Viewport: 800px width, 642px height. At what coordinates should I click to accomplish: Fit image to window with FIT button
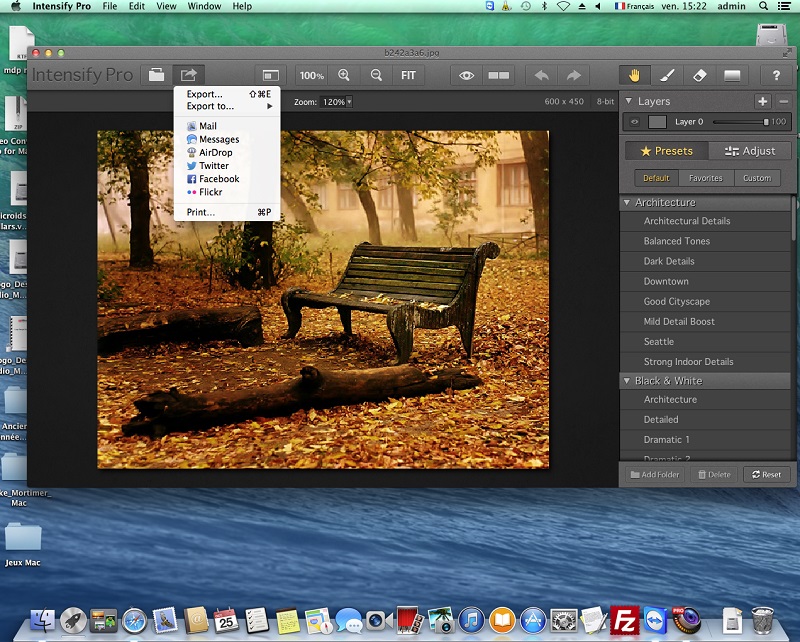(408, 76)
